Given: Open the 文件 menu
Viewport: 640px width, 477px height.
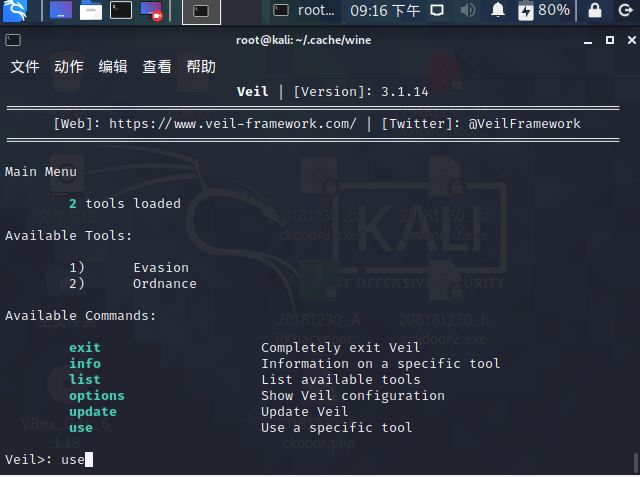Looking at the screenshot, I should [25, 67].
